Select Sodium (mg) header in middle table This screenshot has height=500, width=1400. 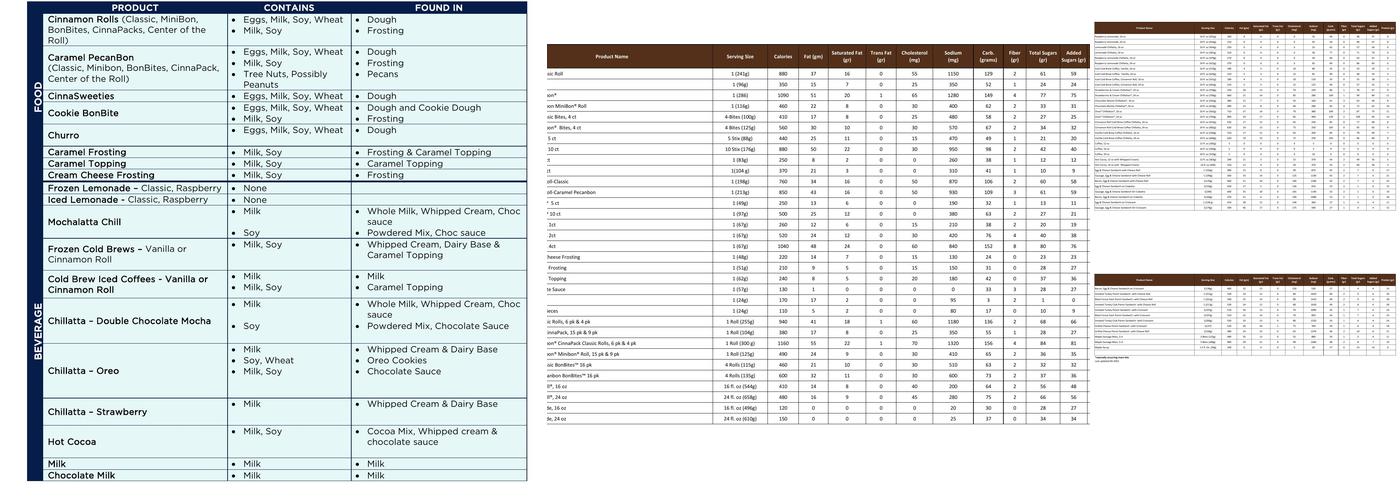(953, 57)
